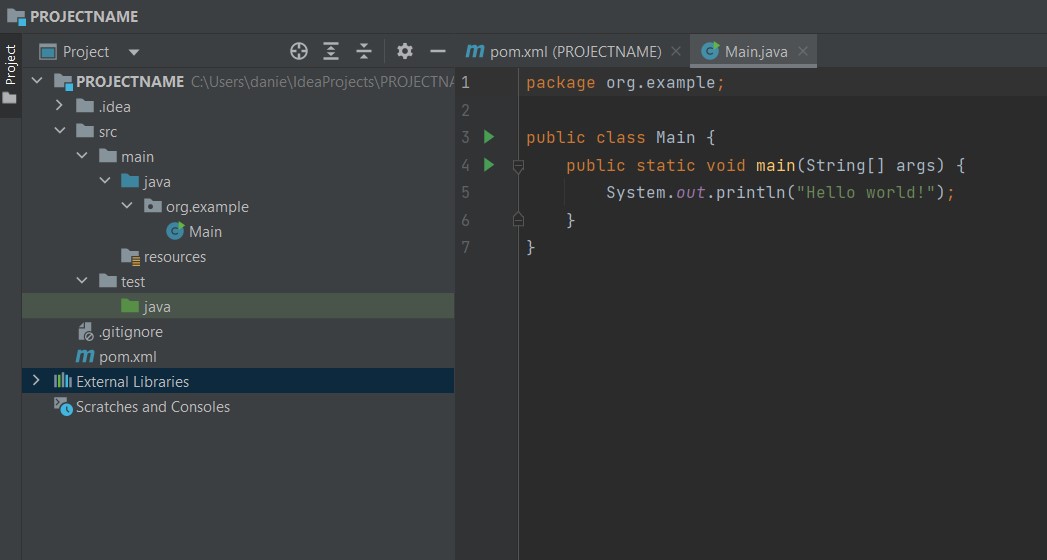Image resolution: width=1047 pixels, height=560 pixels.
Task: Fold the main method code block
Action: [518, 166]
